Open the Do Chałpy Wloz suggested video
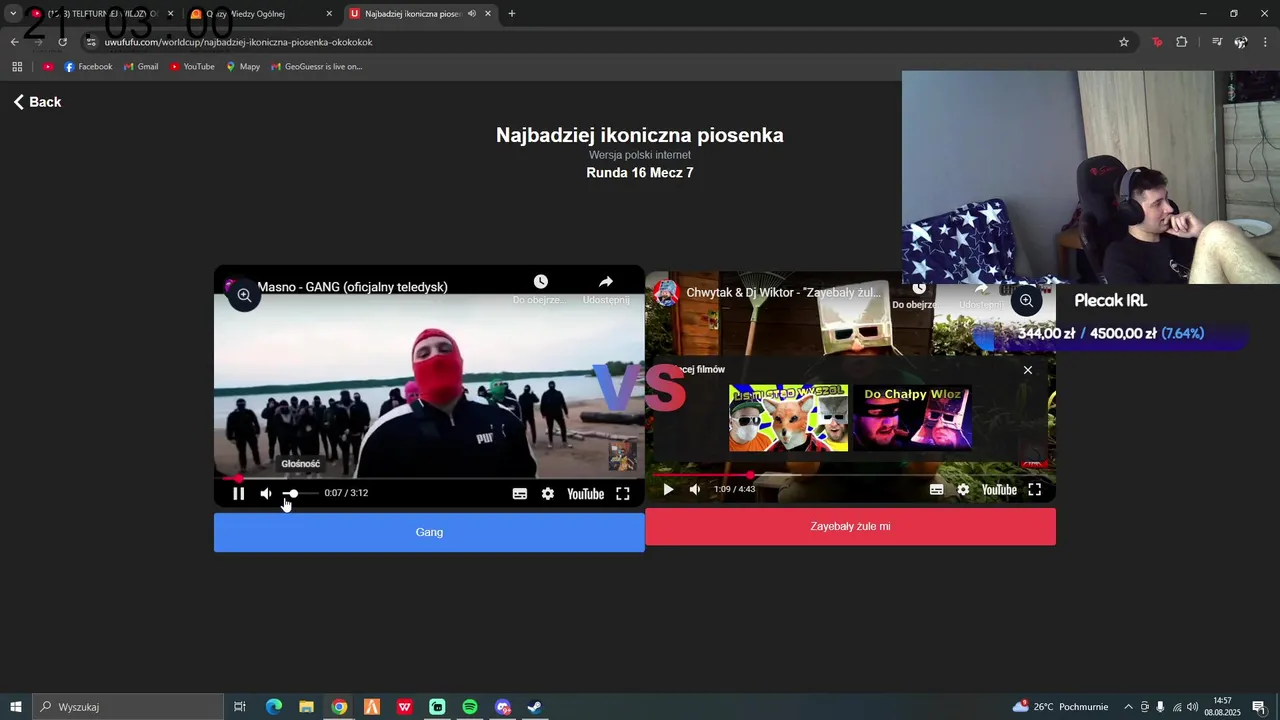 click(912, 418)
